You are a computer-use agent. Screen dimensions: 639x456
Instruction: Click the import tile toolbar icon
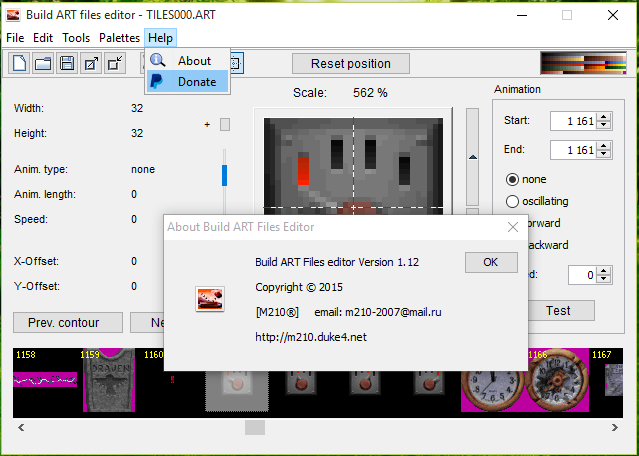coord(115,64)
